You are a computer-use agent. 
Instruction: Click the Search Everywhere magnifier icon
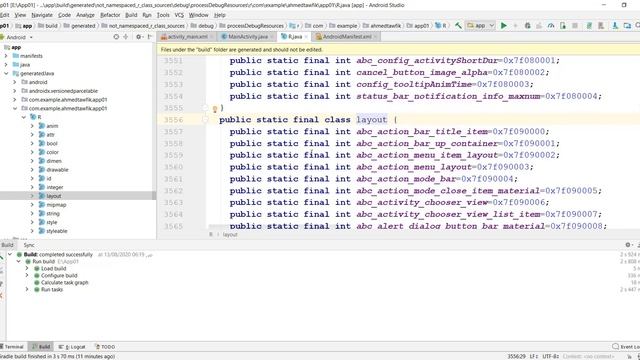point(638,26)
